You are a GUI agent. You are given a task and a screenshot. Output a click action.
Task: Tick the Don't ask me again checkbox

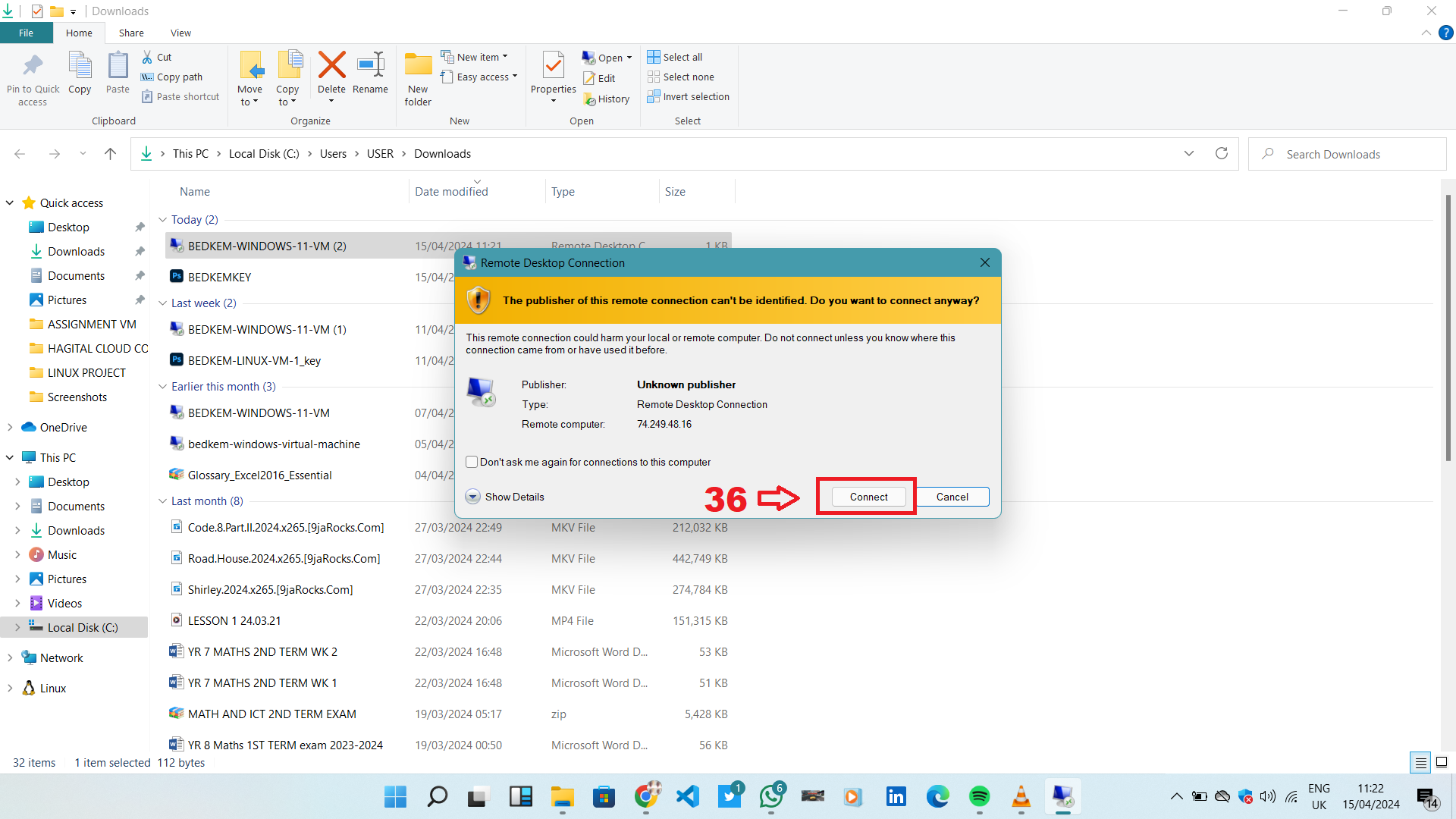pos(472,462)
